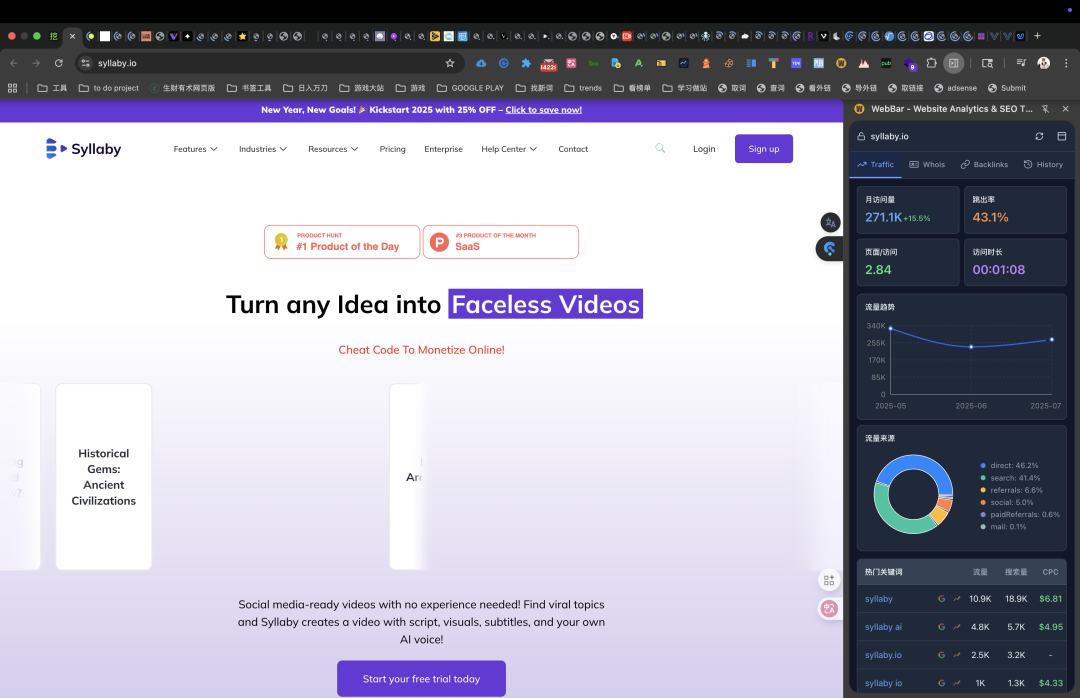The image size is (1080, 698).
Task: Toggle the Chrome side panel button
Action: (953, 63)
